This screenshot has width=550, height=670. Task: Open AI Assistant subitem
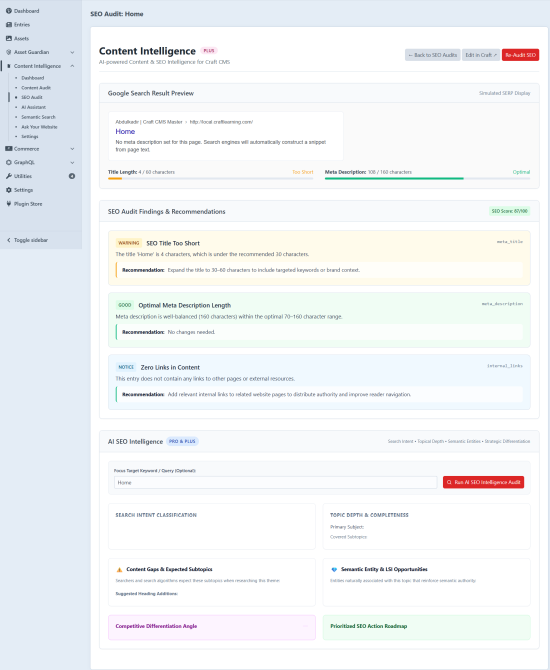(x=33, y=107)
